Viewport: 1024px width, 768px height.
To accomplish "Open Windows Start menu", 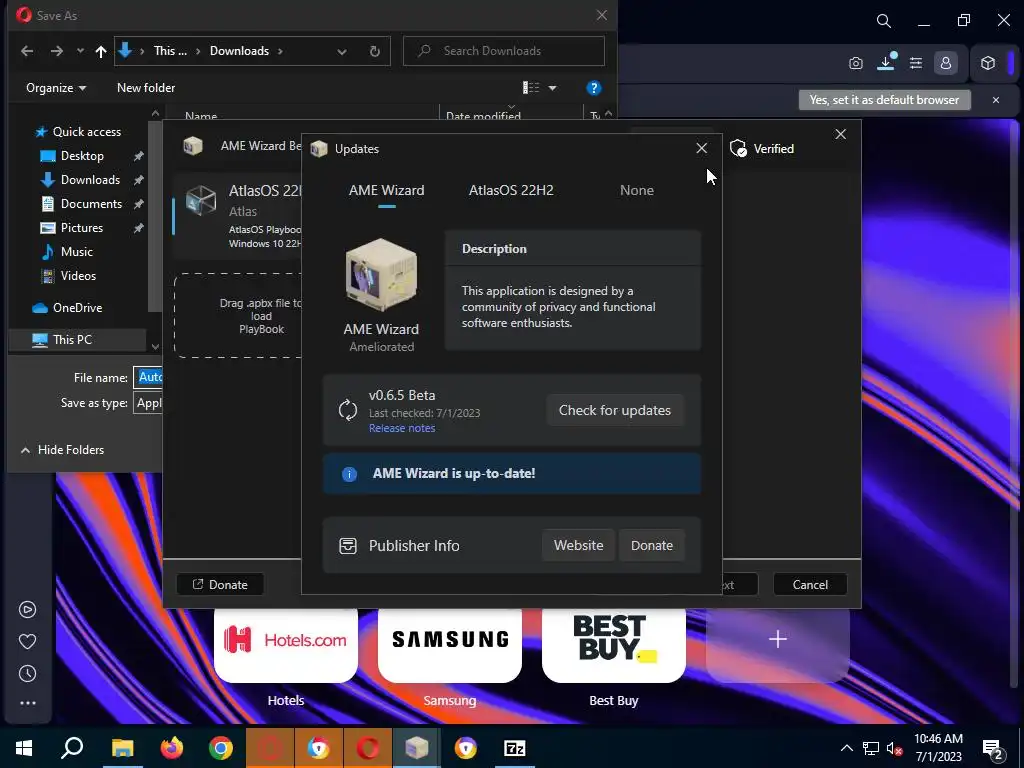I will point(24,748).
